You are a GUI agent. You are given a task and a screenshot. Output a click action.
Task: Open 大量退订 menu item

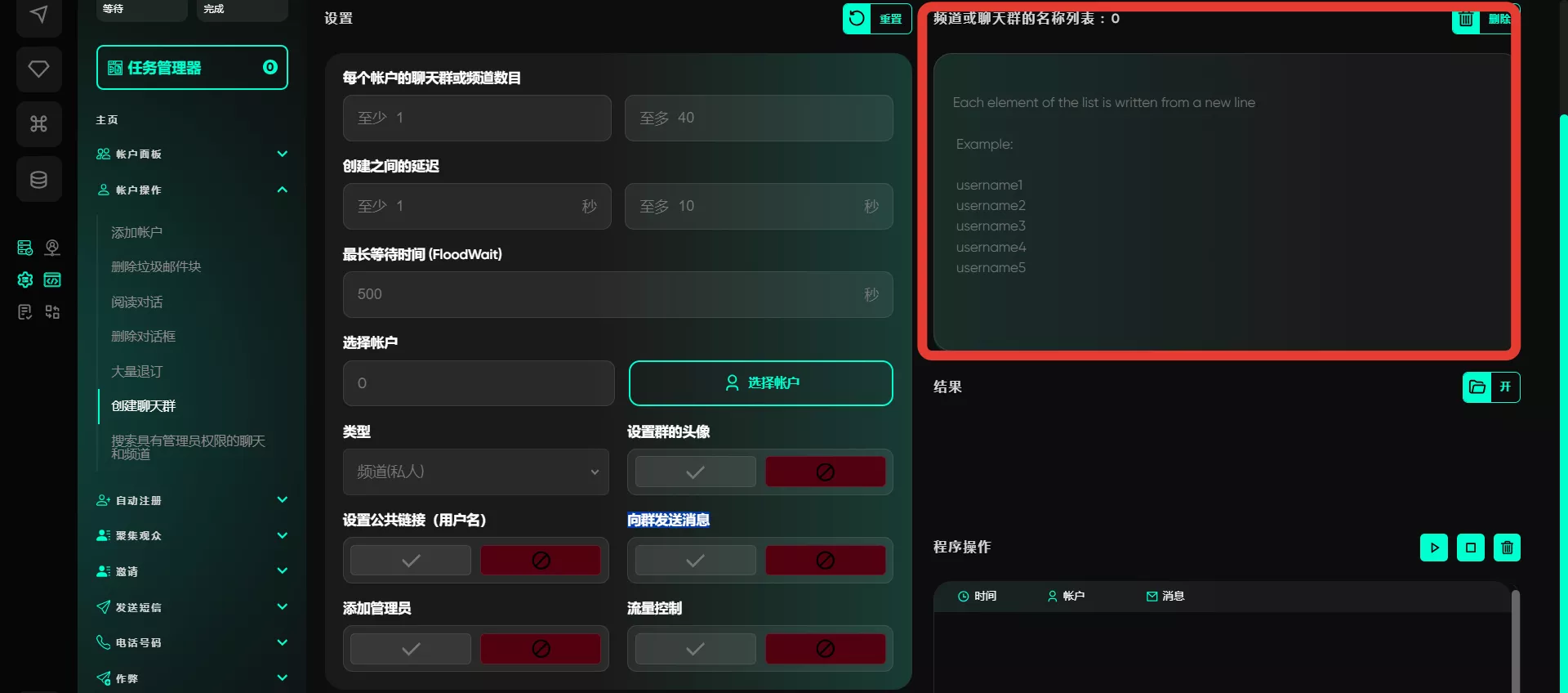pyautogui.click(x=136, y=372)
